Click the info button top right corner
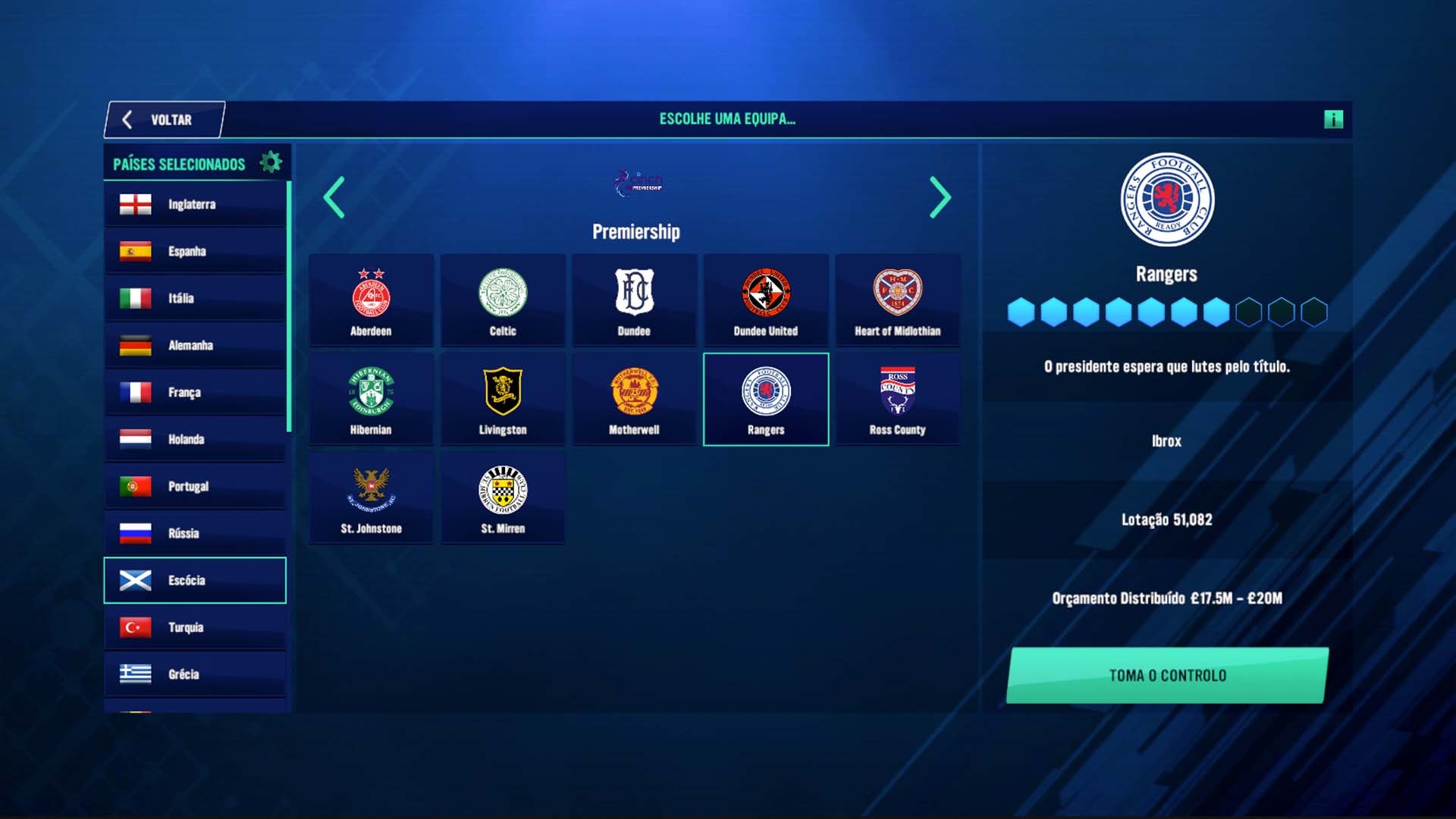Image resolution: width=1456 pixels, height=819 pixels. pyautogui.click(x=1334, y=119)
